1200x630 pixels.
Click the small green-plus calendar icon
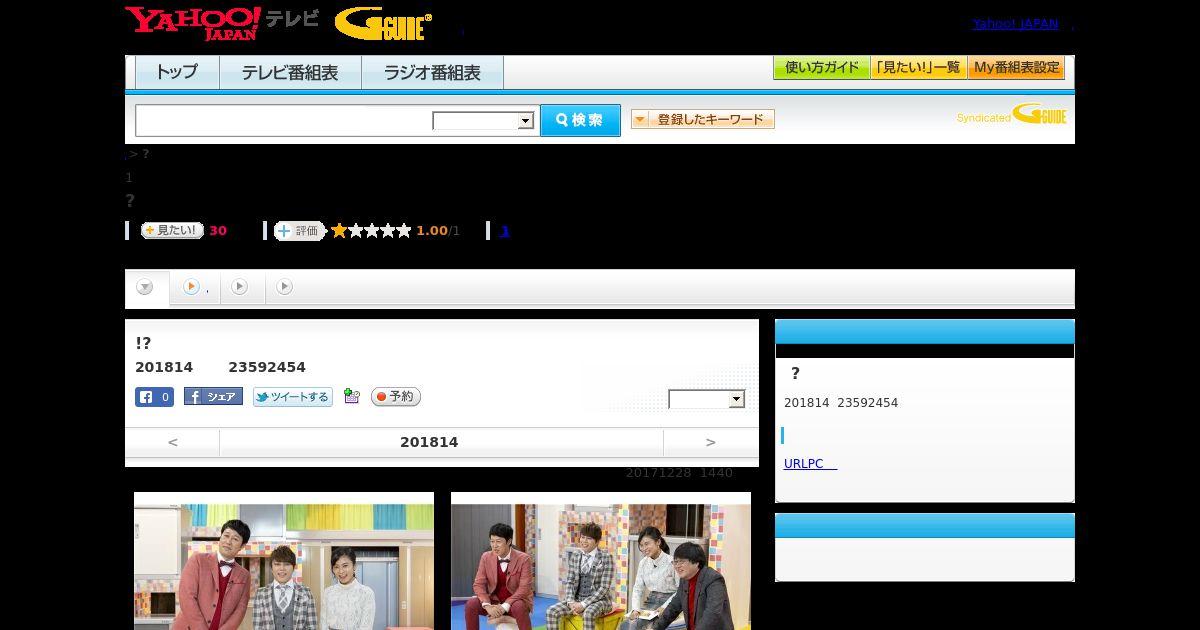pyautogui.click(x=351, y=396)
